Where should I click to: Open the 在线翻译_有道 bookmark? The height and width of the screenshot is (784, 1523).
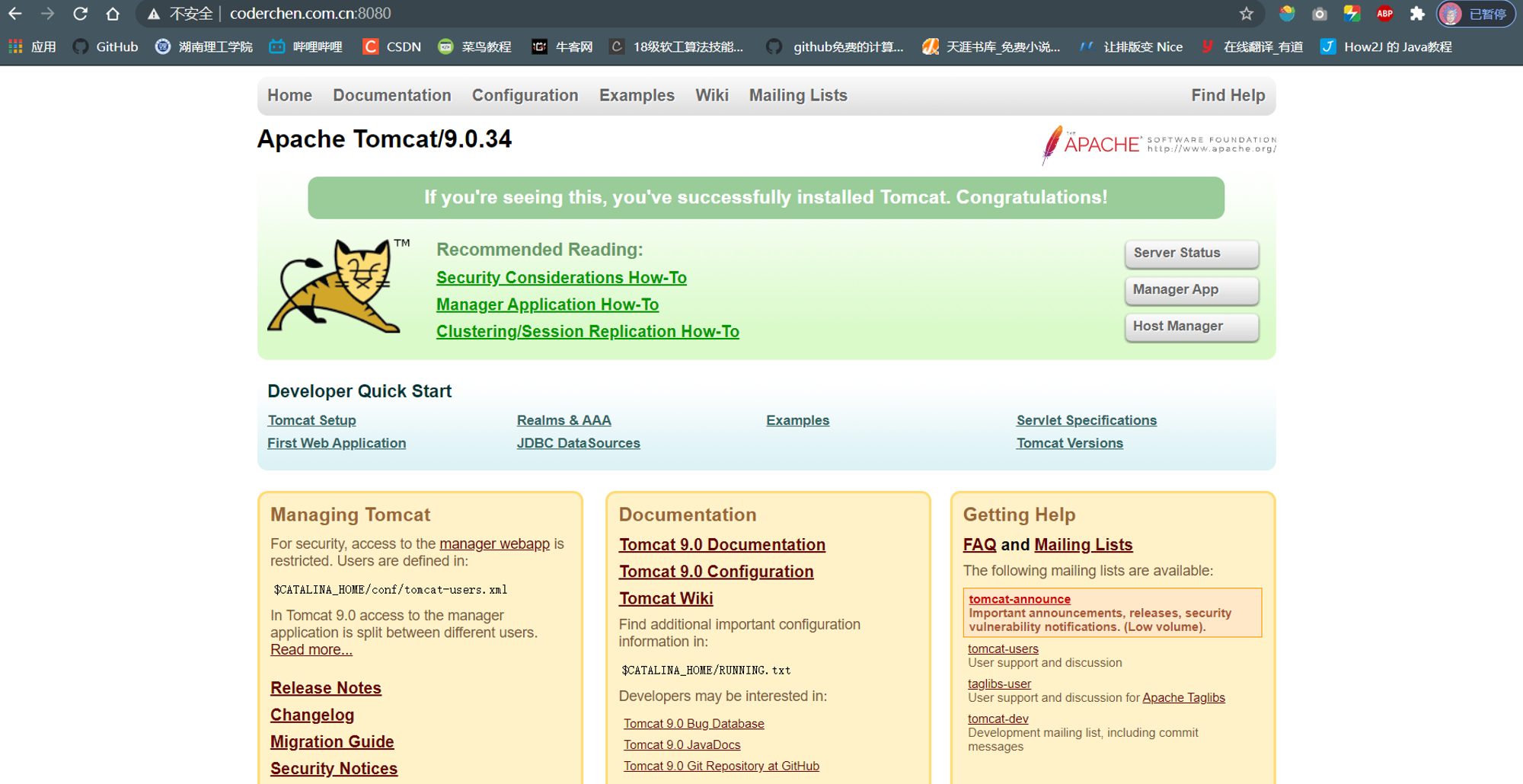coord(1252,46)
